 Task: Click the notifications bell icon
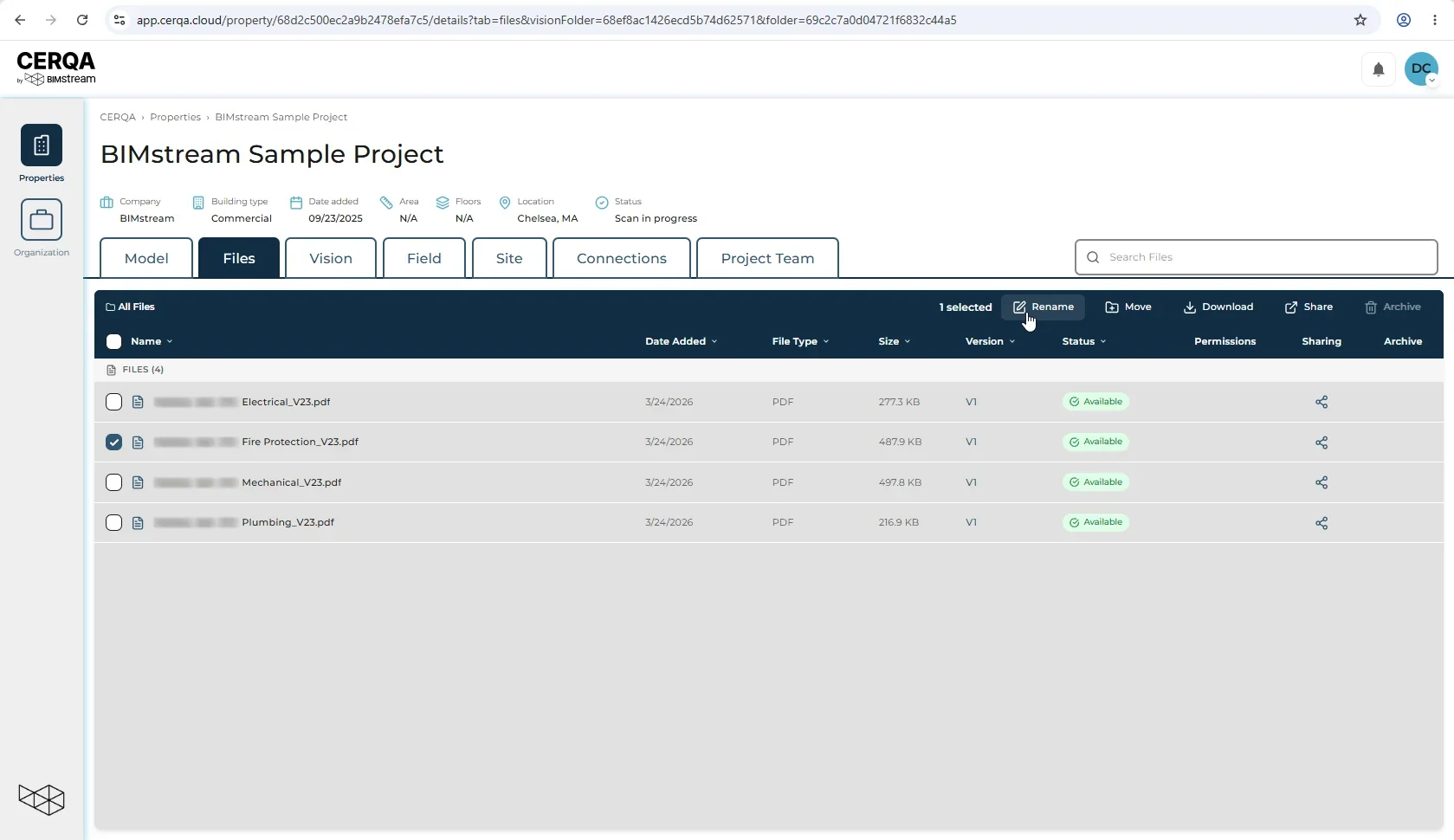click(x=1379, y=69)
